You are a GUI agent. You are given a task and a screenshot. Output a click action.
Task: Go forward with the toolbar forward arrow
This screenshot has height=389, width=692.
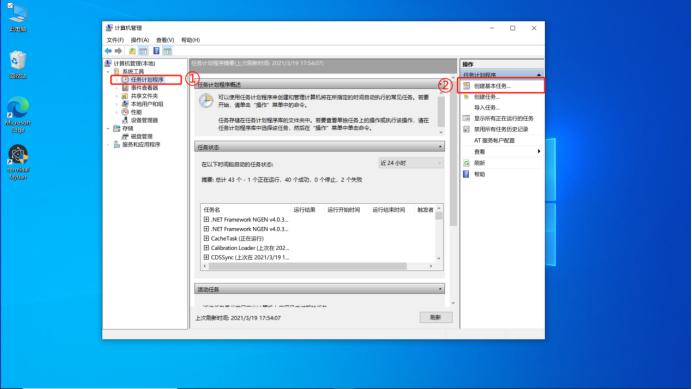[118, 51]
